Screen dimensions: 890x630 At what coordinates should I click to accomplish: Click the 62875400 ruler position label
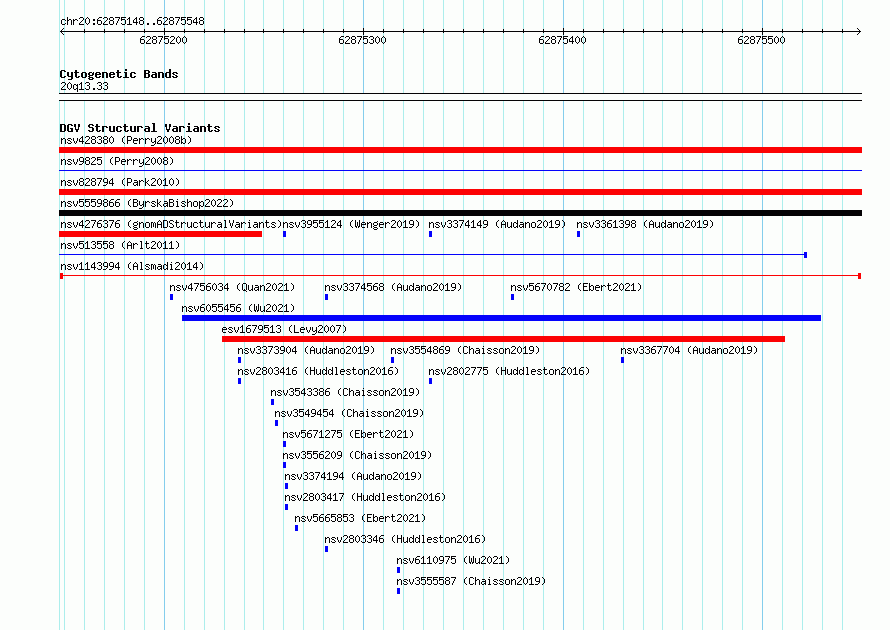click(x=562, y=40)
